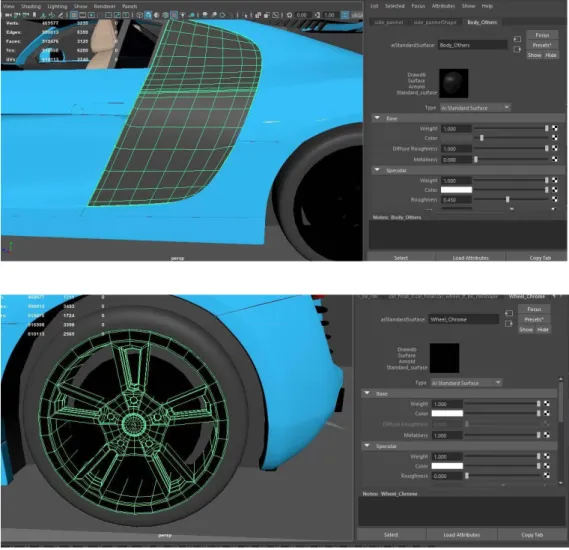Click the Presets button in Body_Others editor
This screenshot has width=569, height=550.
[542, 45]
